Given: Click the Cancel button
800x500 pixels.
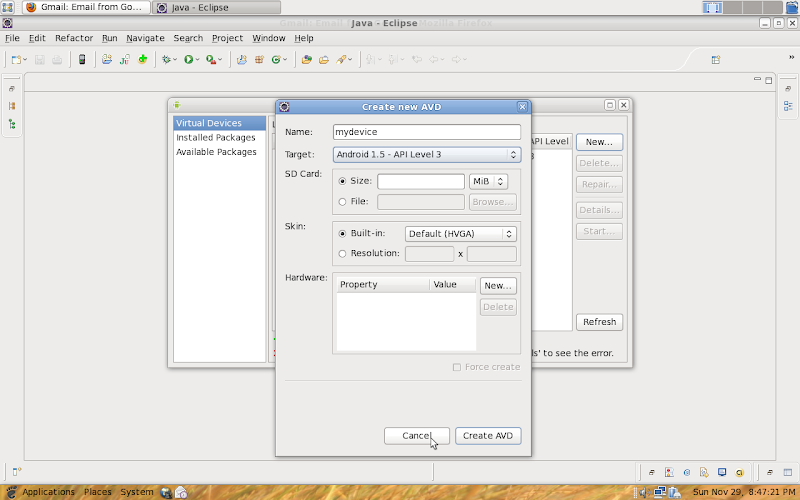Looking at the screenshot, I should pos(417,436).
